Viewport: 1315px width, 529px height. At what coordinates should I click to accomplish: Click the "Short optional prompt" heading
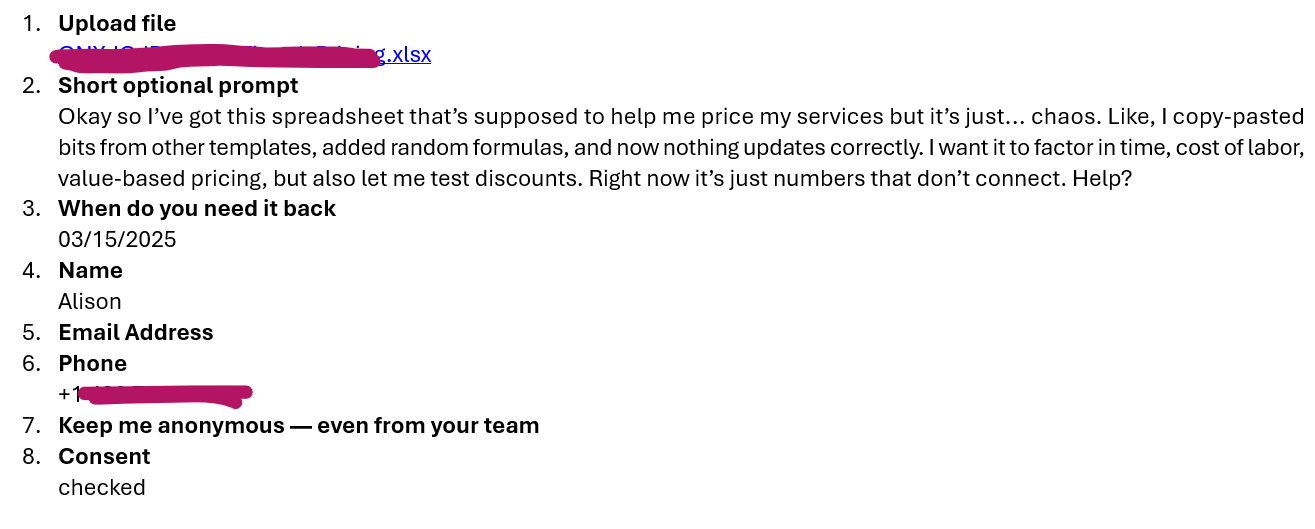178,85
